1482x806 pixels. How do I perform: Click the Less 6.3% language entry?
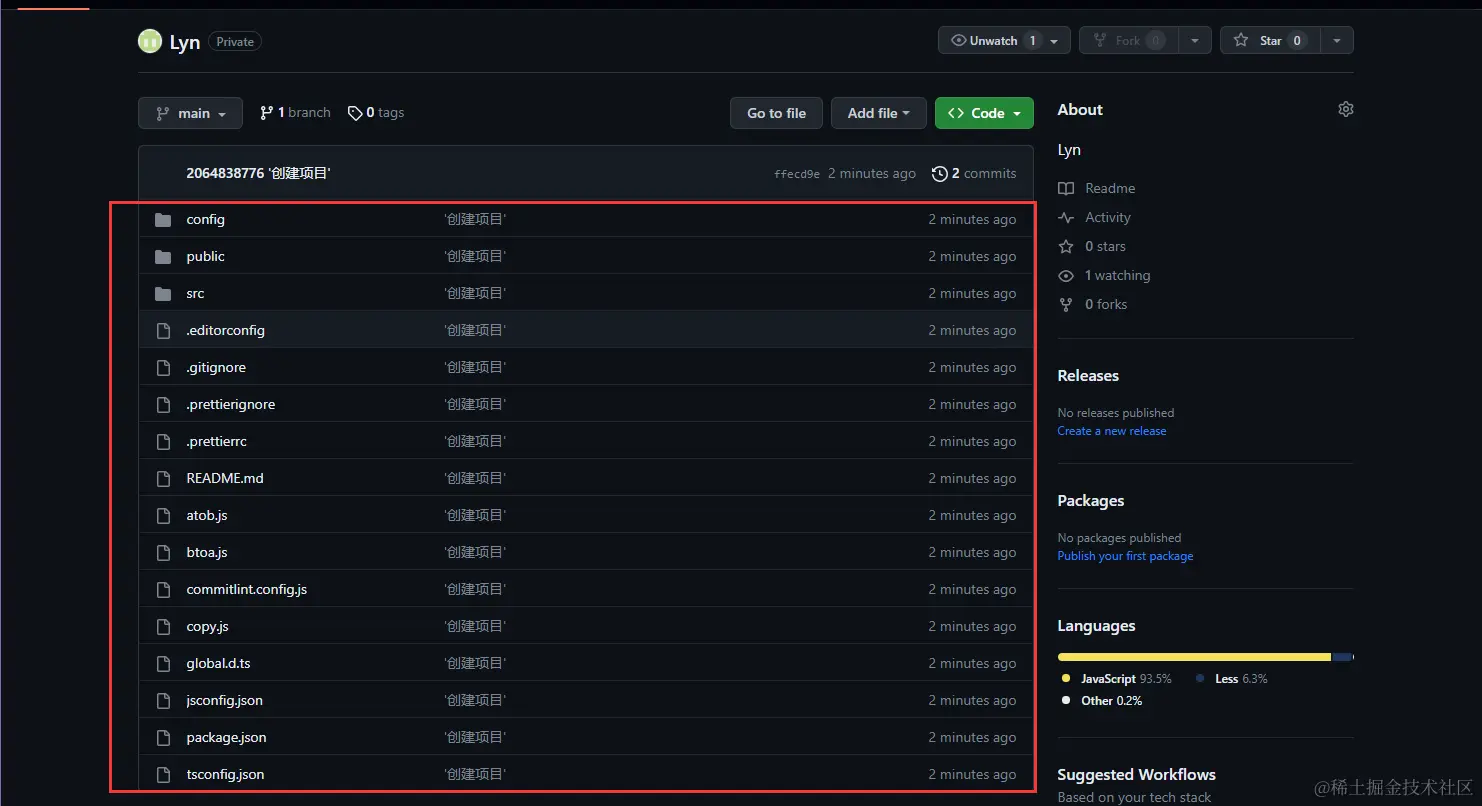coord(1231,679)
